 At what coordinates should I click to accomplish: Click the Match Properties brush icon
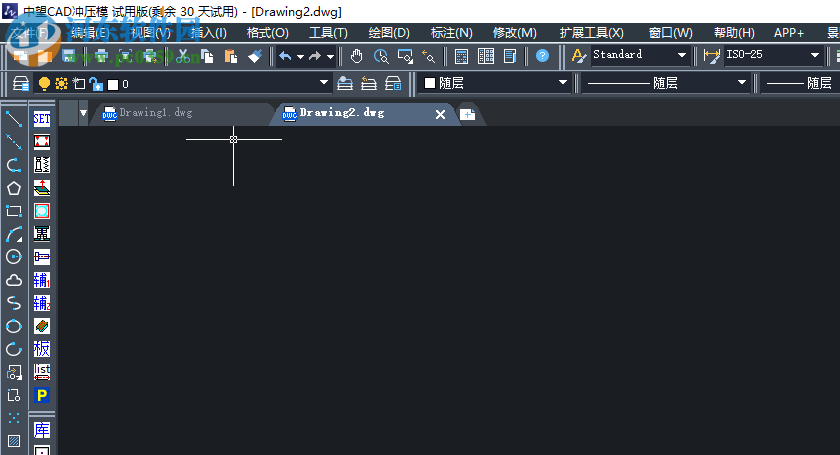[x=255, y=56]
